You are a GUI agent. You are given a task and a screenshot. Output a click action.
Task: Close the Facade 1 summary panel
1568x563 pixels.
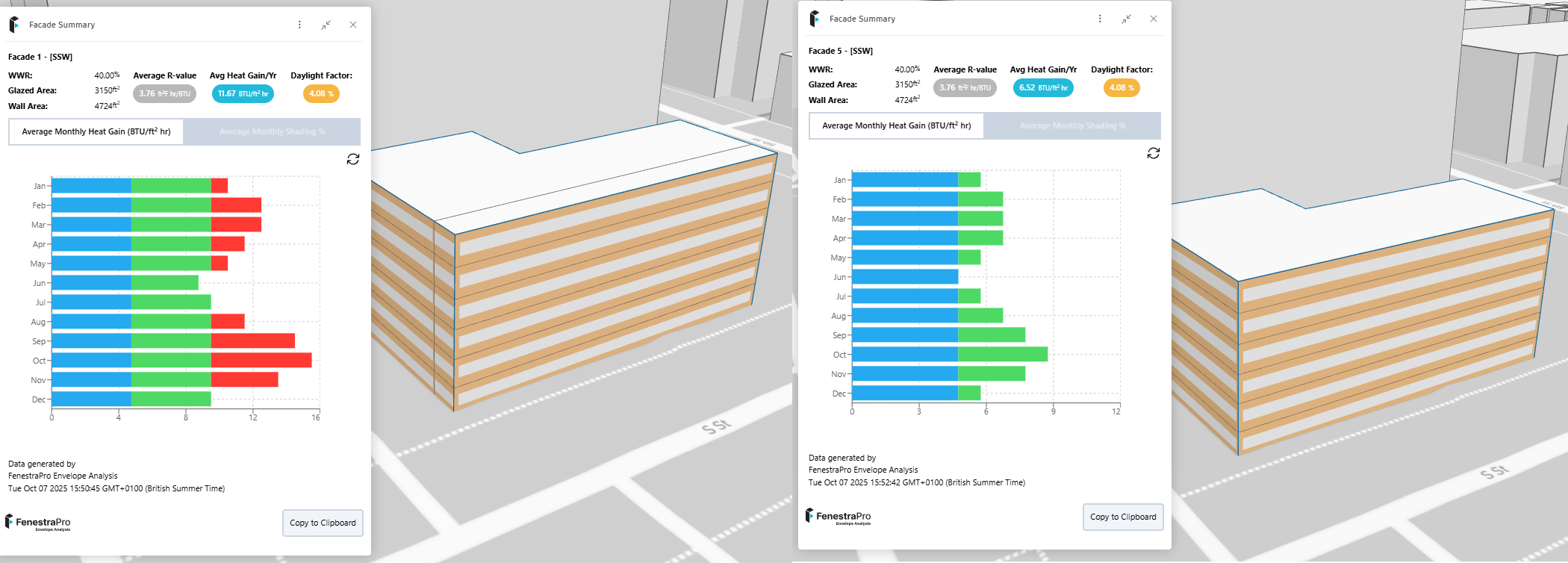point(353,25)
